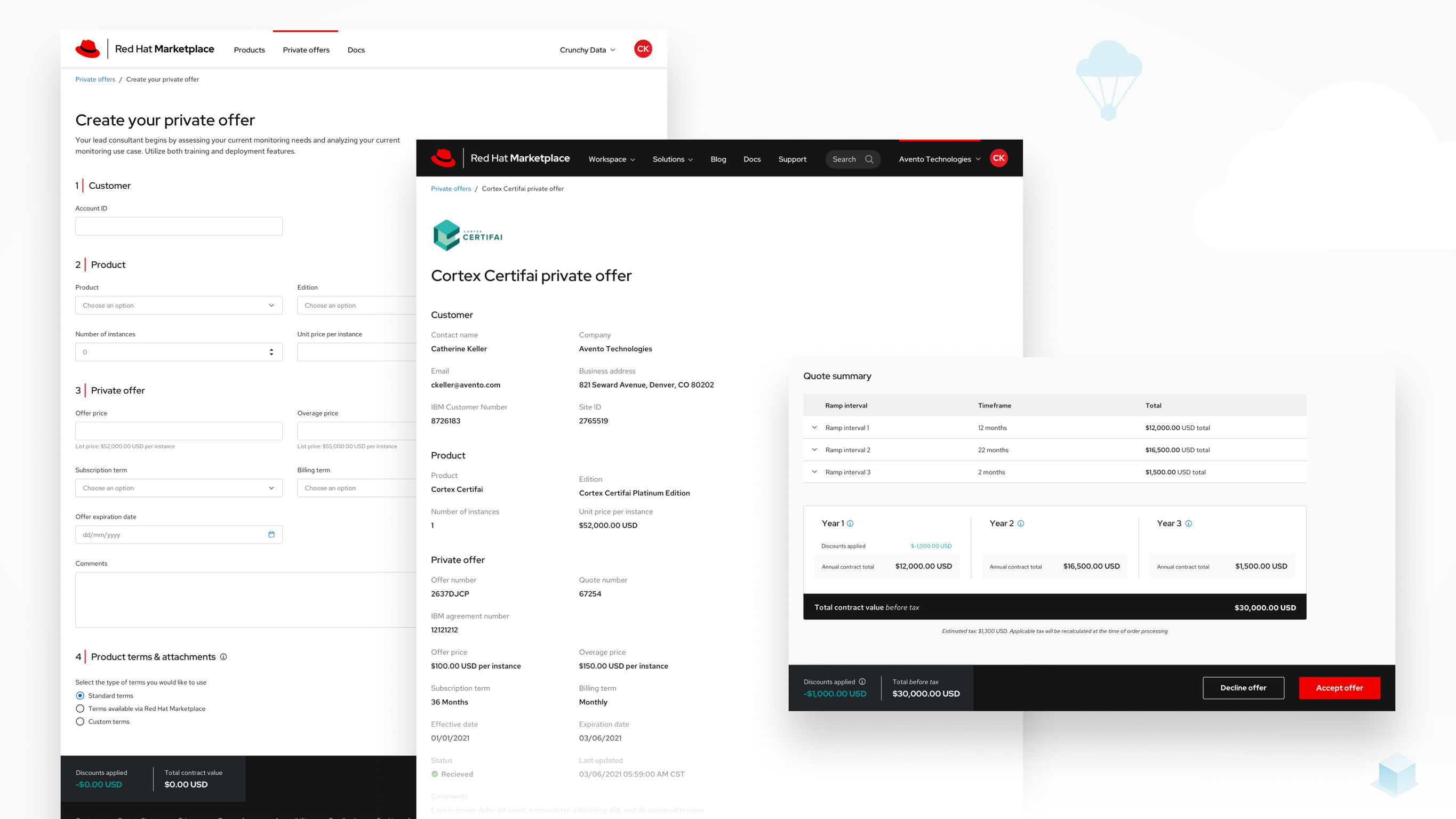Switch to the Private offers tab

[306, 50]
